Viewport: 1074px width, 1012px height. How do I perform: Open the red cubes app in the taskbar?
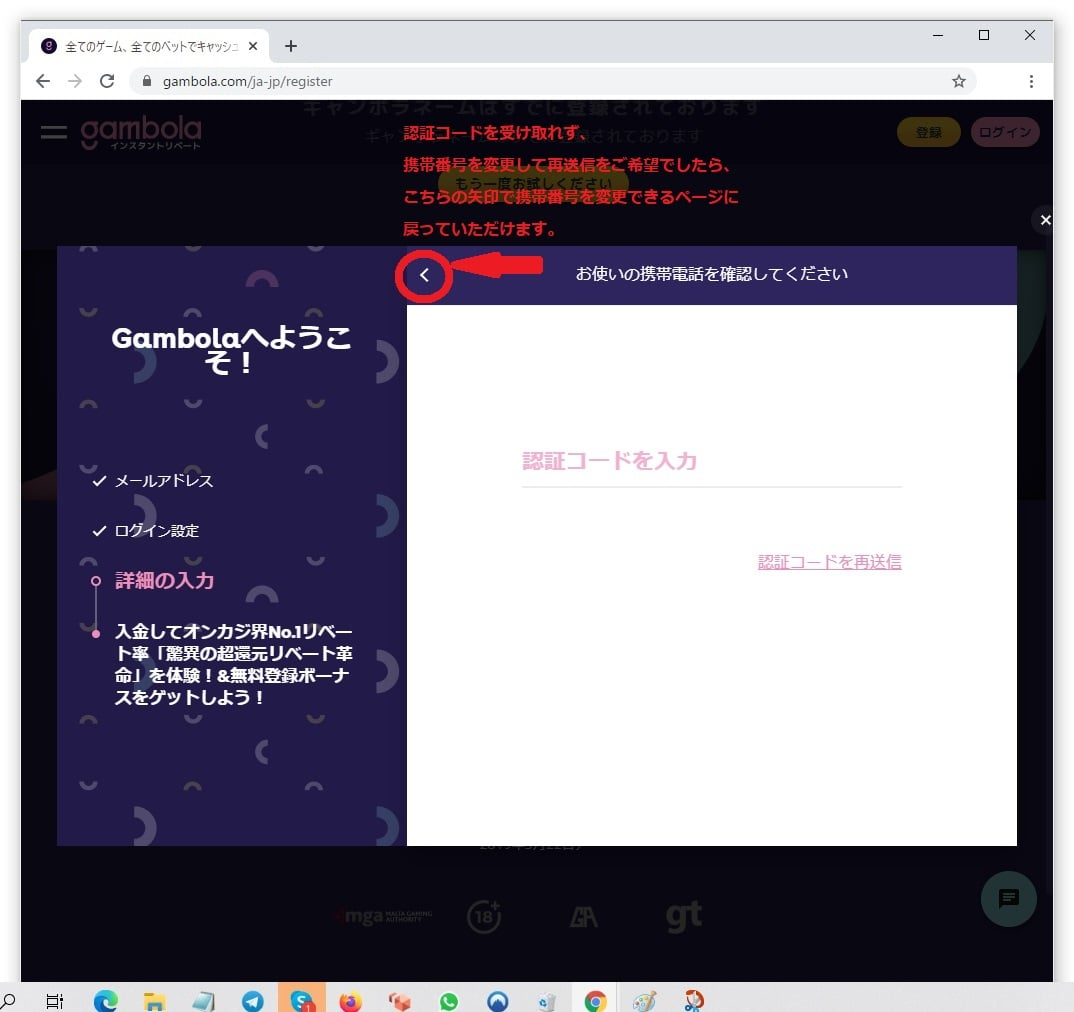click(x=399, y=1001)
